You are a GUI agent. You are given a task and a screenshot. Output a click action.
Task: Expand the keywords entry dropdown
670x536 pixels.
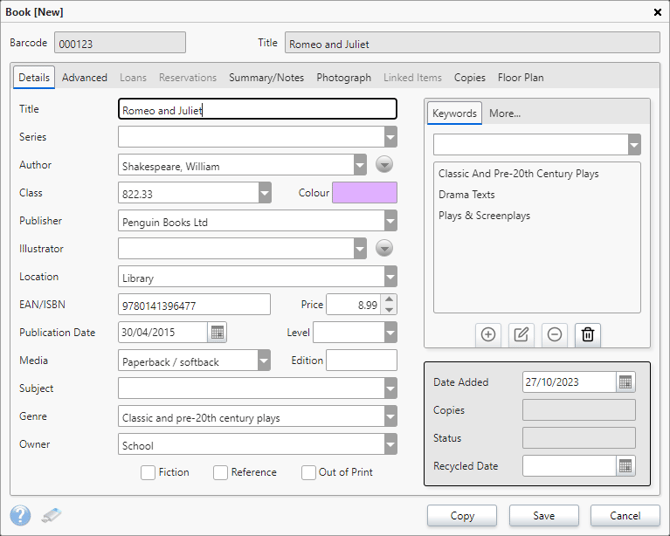pyautogui.click(x=634, y=144)
